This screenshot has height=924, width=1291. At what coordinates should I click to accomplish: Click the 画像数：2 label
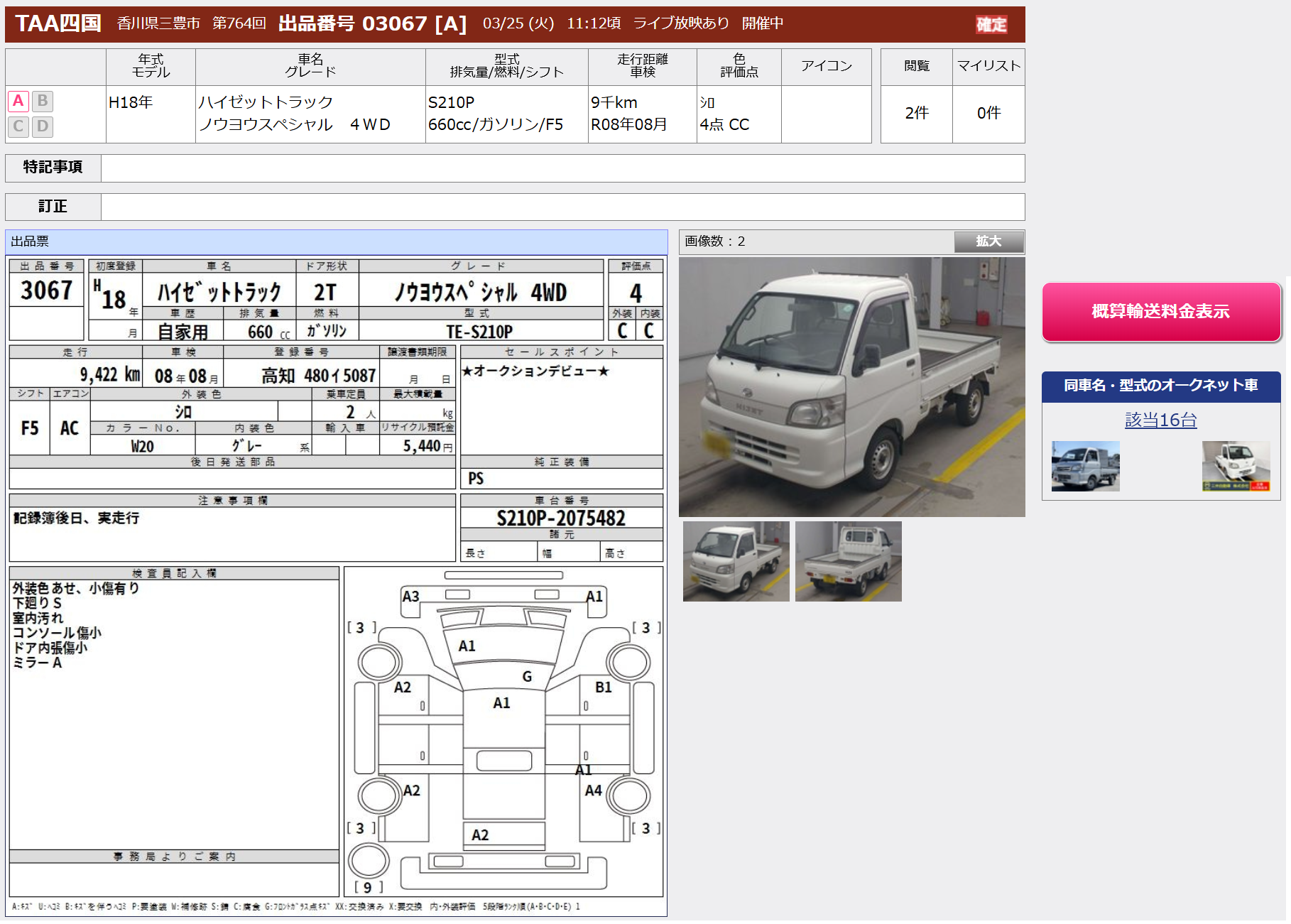pos(715,241)
